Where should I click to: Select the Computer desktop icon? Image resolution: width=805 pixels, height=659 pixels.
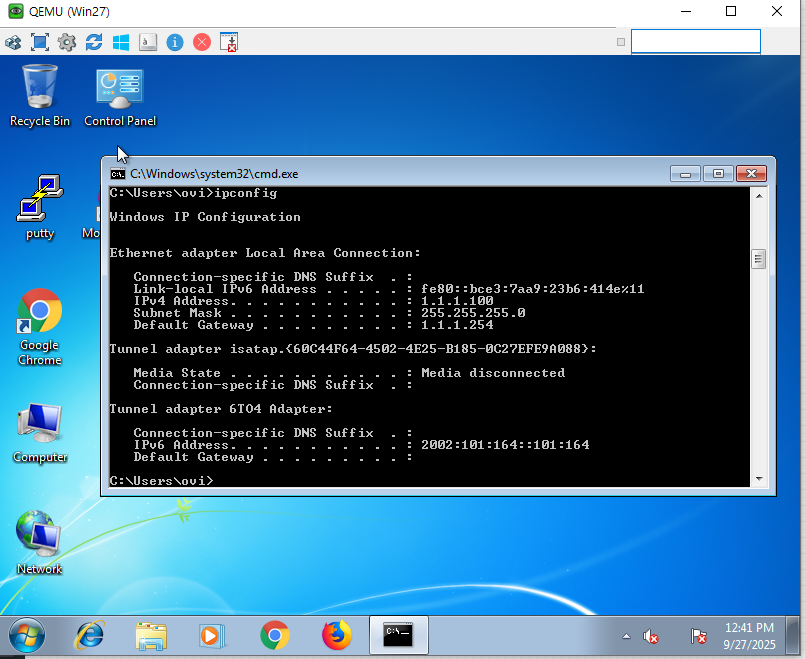pyautogui.click(x=40, y=434)
